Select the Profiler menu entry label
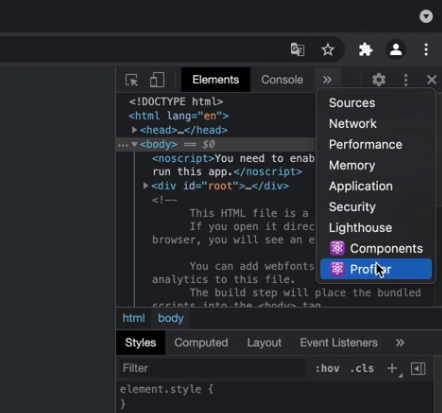 pos(370,269)
